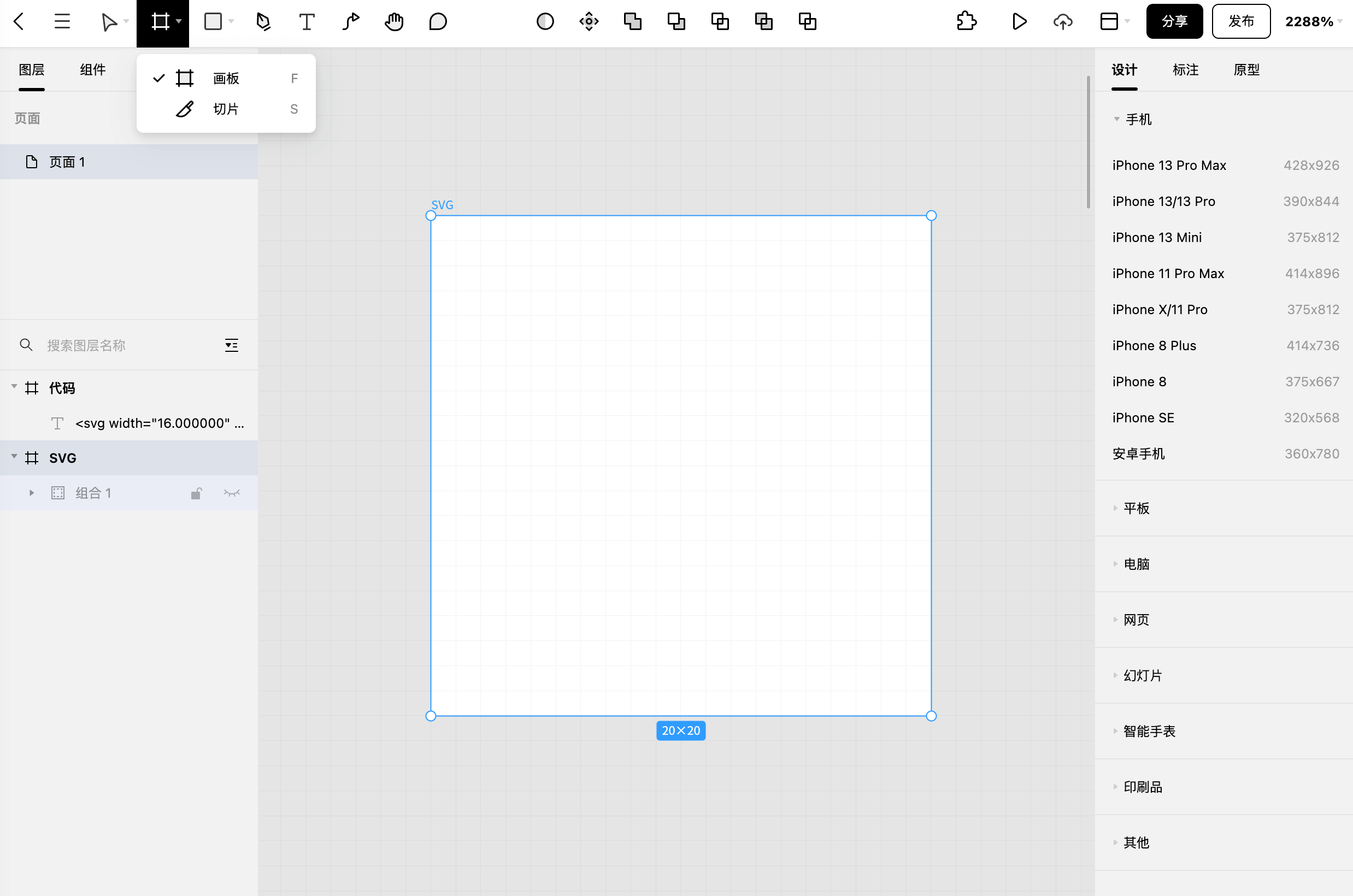Collapse the 代码 frame layer
This screenshot has width=1353, height=896.
pos(14,387)
